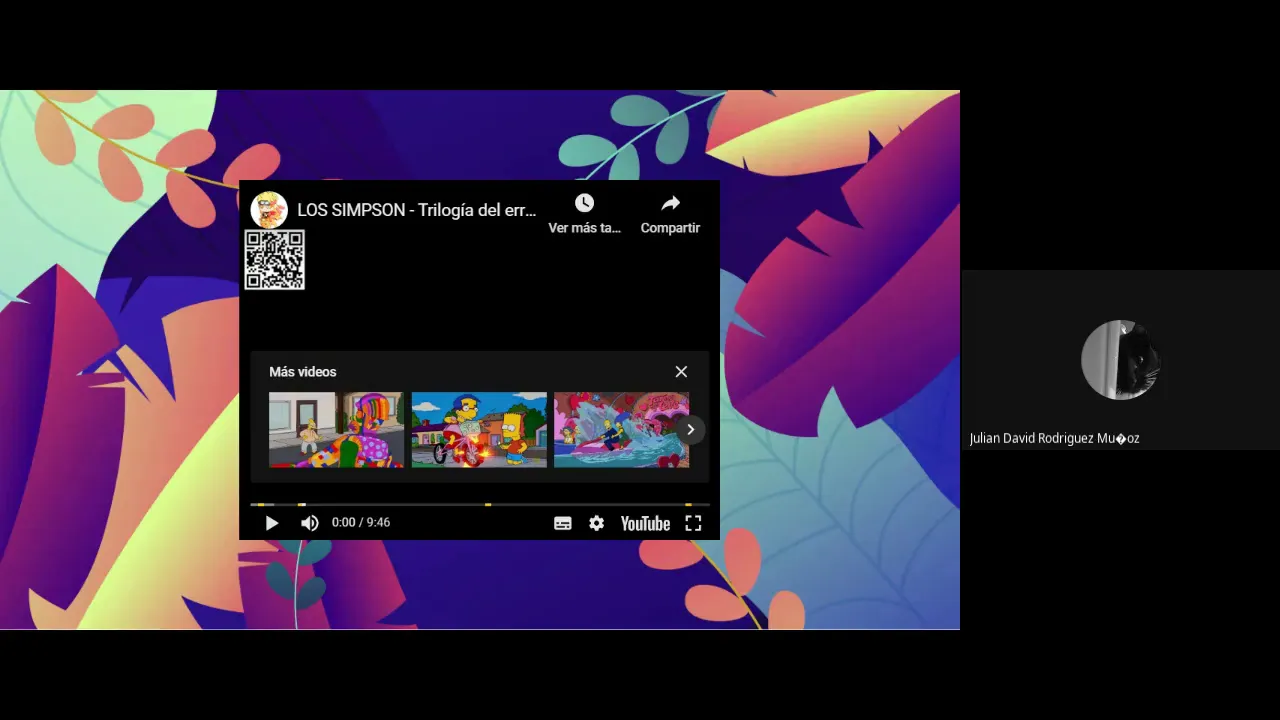1280x720 pixels.
Task: Open third suggested video with water scene
Action: click(621, 430)
